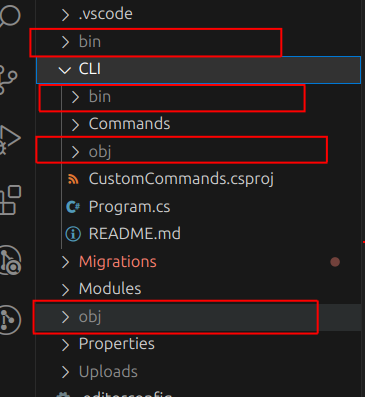Image resolution: width=365 pixels, height=397 pixels.
Task: Open the Run and Debug view icon
Action: coord(10,139)
